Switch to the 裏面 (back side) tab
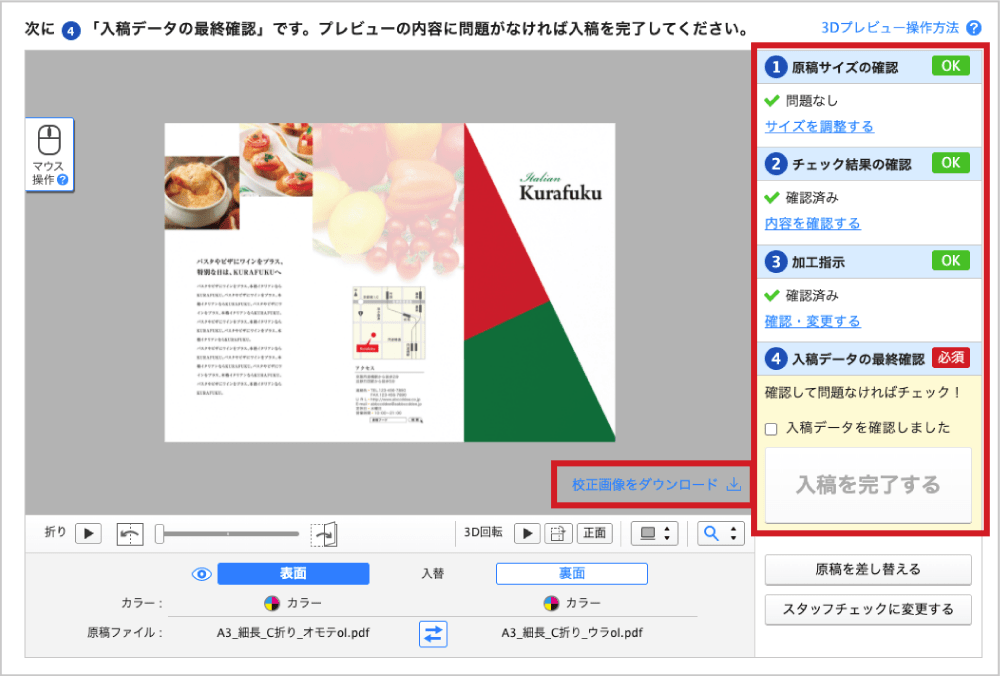 (x=571, y=574)
